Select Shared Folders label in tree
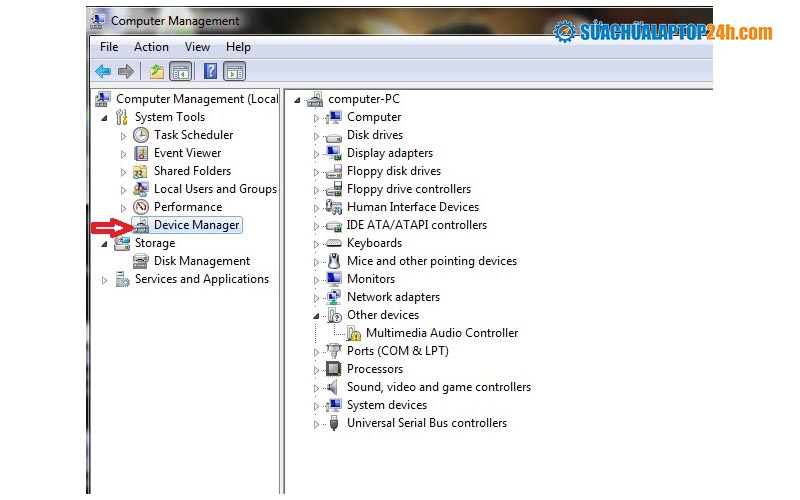 tap(192, 171)
